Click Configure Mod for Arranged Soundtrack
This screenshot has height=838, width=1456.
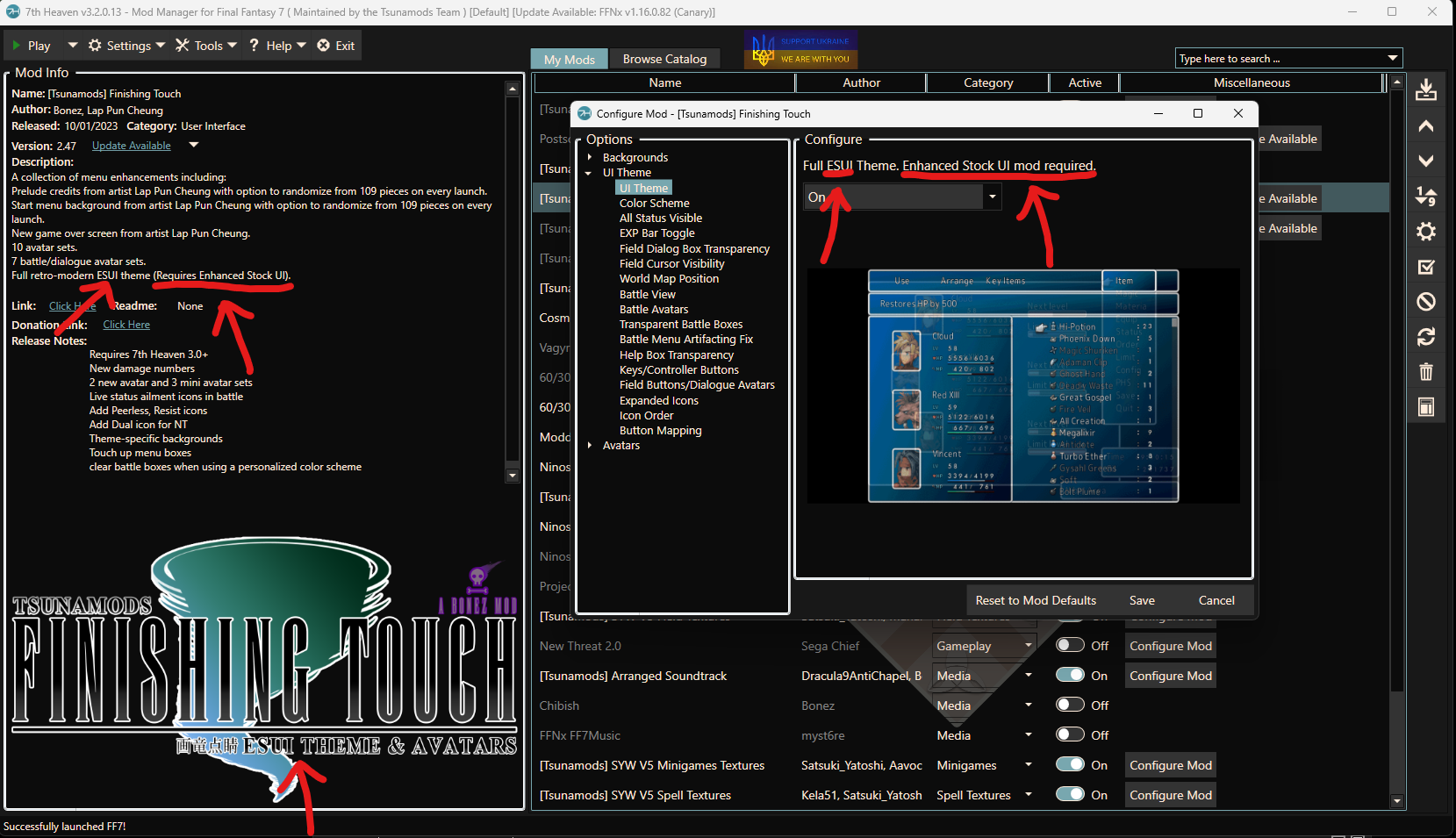[x=1171, y=676]
